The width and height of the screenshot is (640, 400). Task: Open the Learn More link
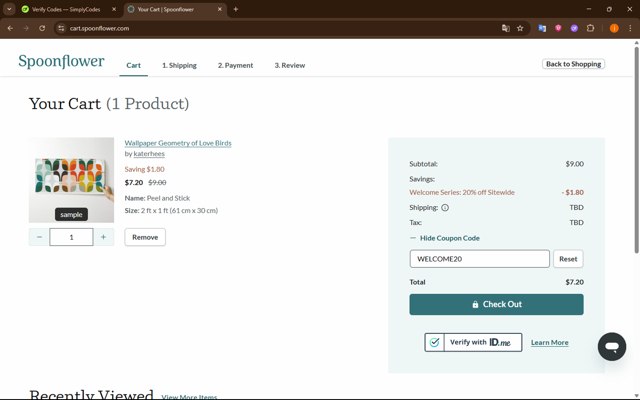[x=549, y=342]
